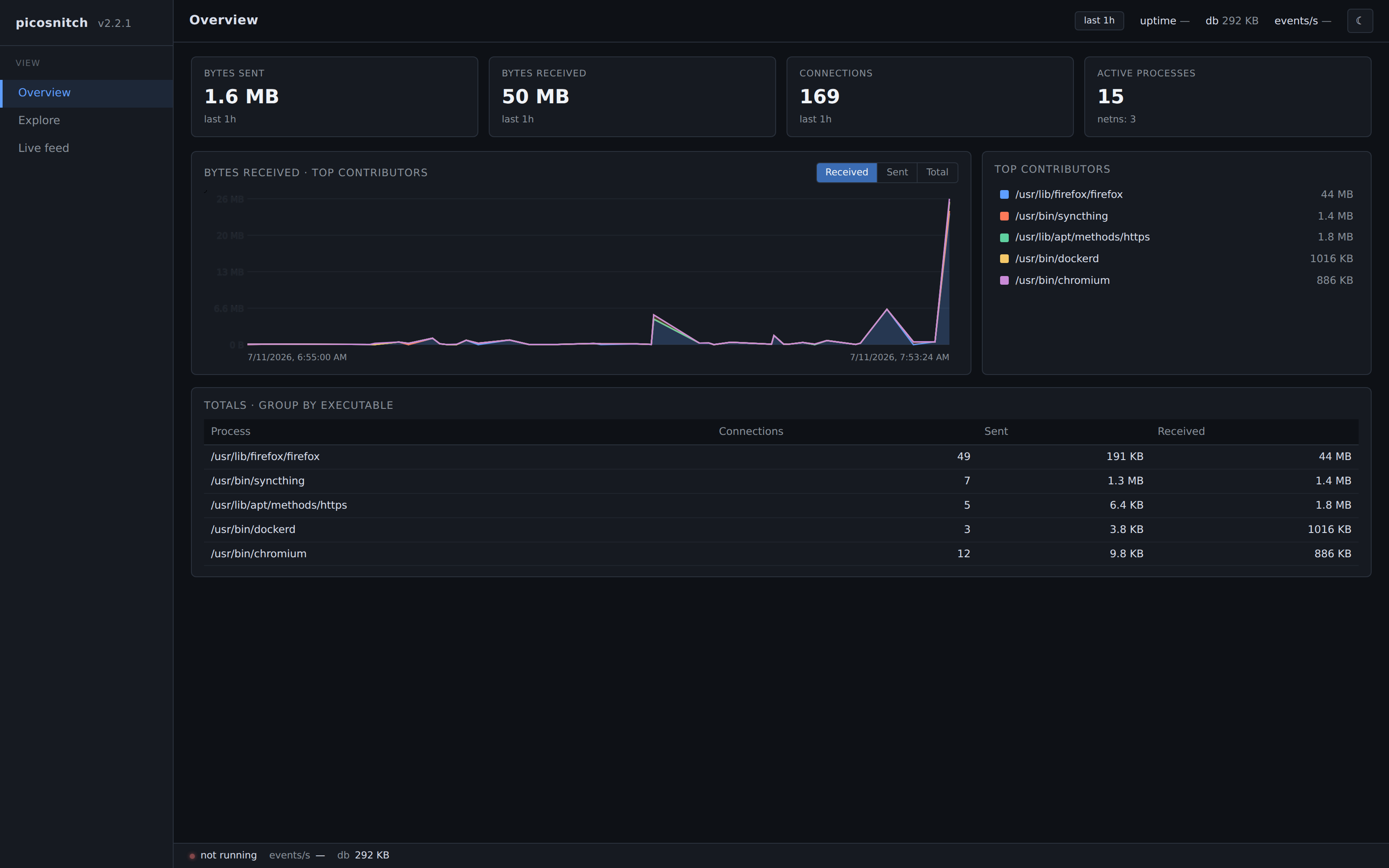Click the yellow dockerd legend swatch
Viewport: 1389px width, 868px height.
coord(1004,259)
